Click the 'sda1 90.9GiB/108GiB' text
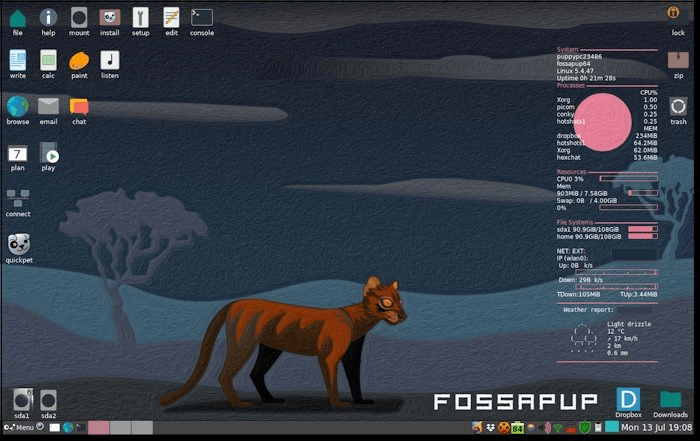The image size is (700, 441). [x=588, y=229]
